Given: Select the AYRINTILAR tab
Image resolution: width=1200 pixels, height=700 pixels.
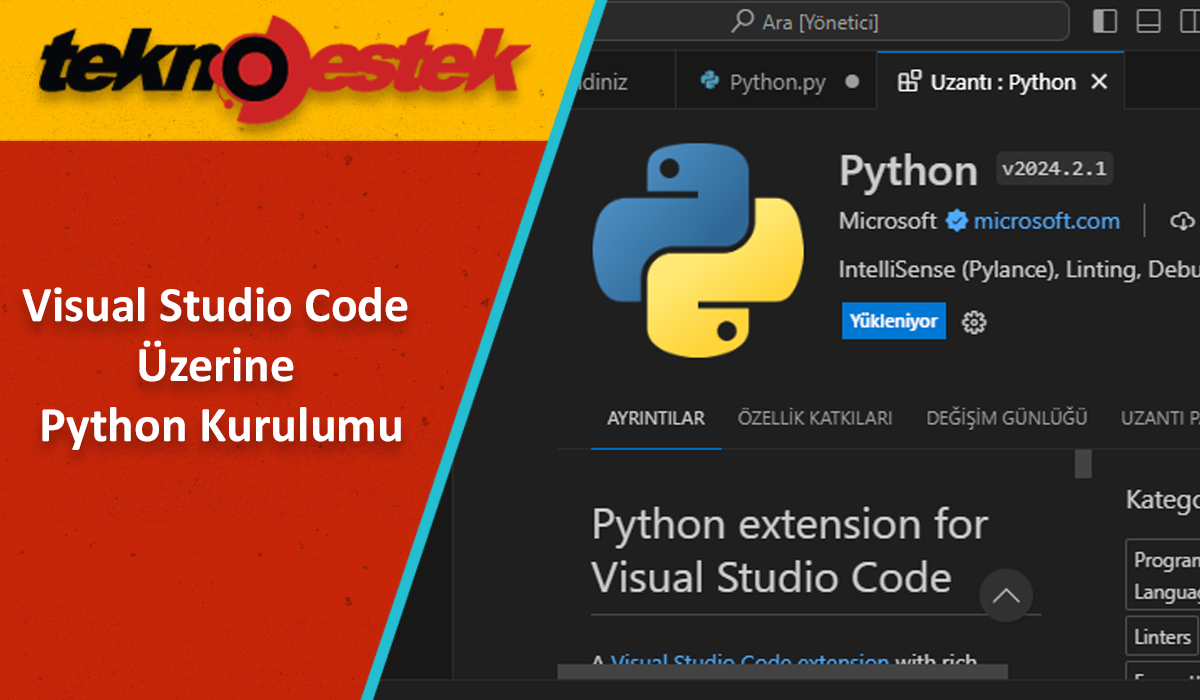Looking at the screenshot, I should point(655,418).
